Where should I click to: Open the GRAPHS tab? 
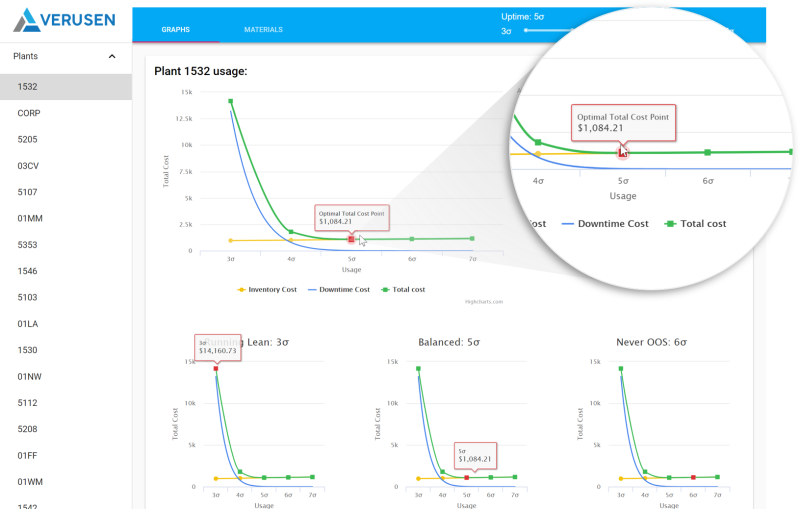[176, 30]
